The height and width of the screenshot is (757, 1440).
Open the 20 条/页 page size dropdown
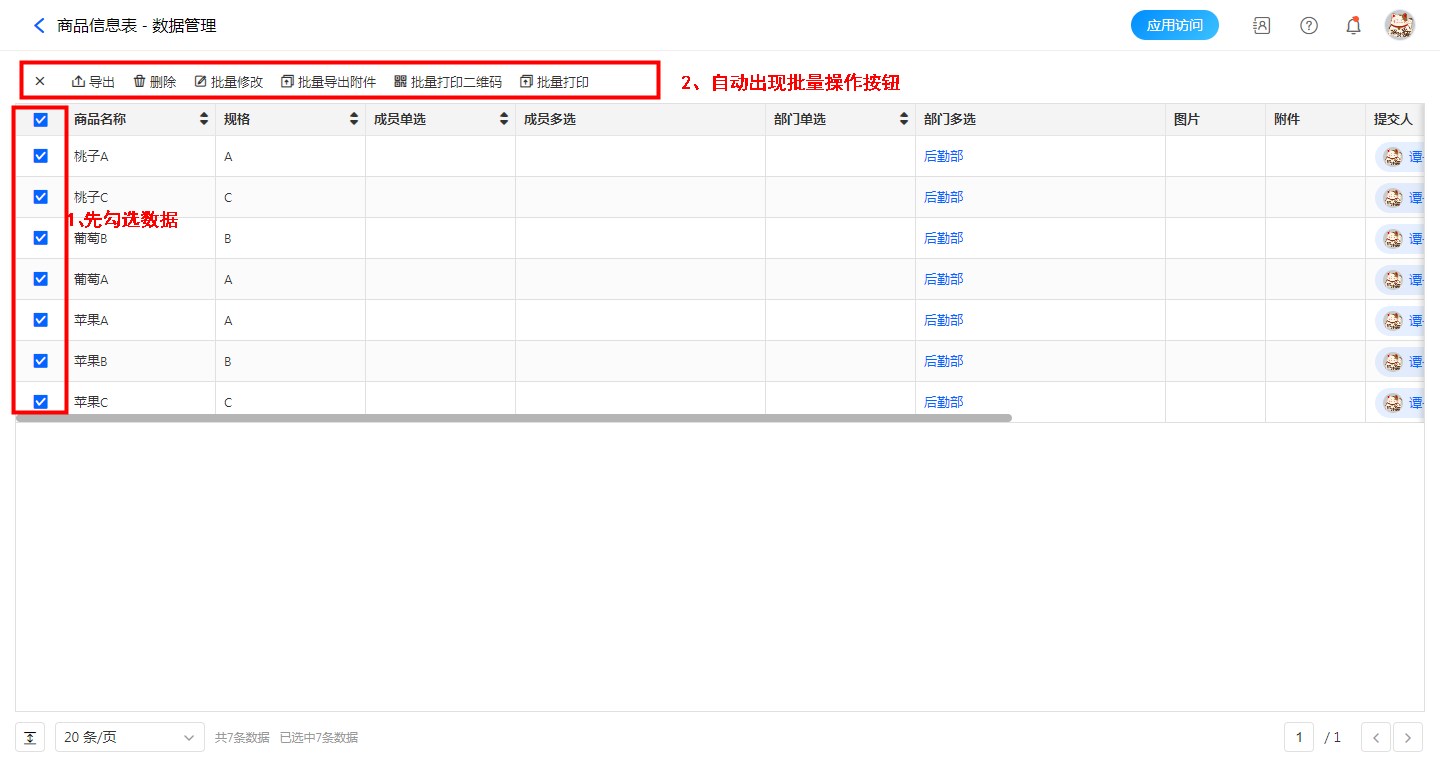click(130, 738)
